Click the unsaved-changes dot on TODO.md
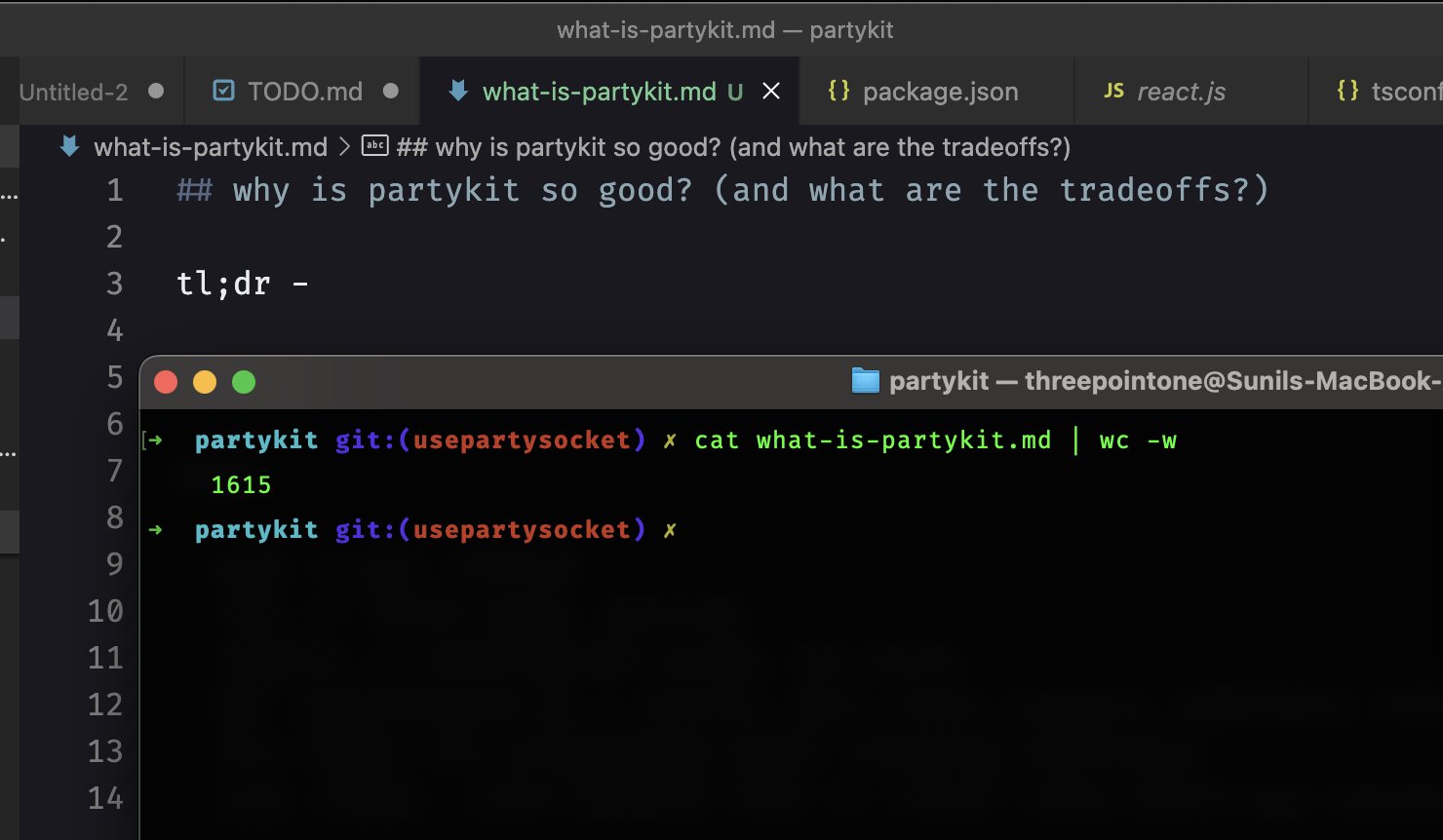1443x840 pixels. pos(391,91)
